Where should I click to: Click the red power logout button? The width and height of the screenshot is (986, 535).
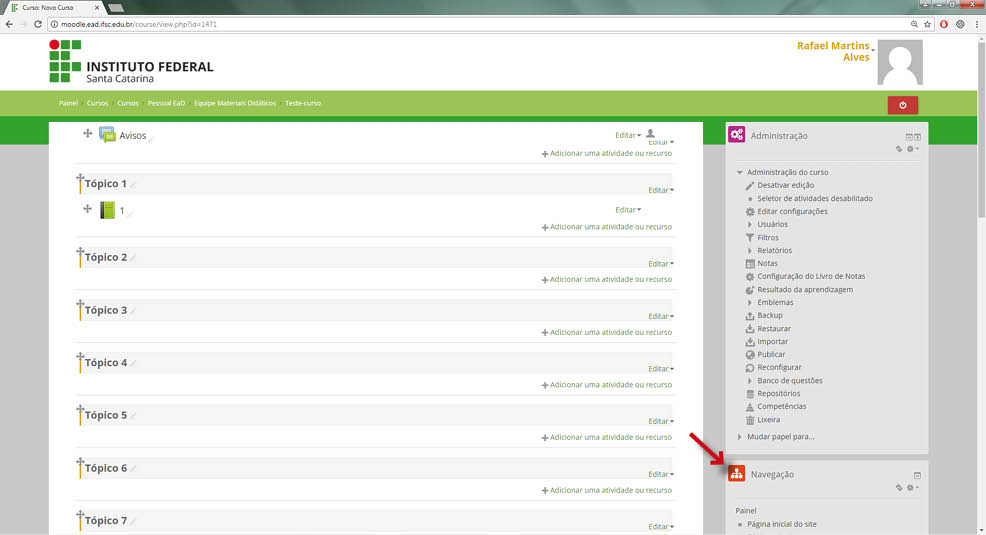pos(902,105)
